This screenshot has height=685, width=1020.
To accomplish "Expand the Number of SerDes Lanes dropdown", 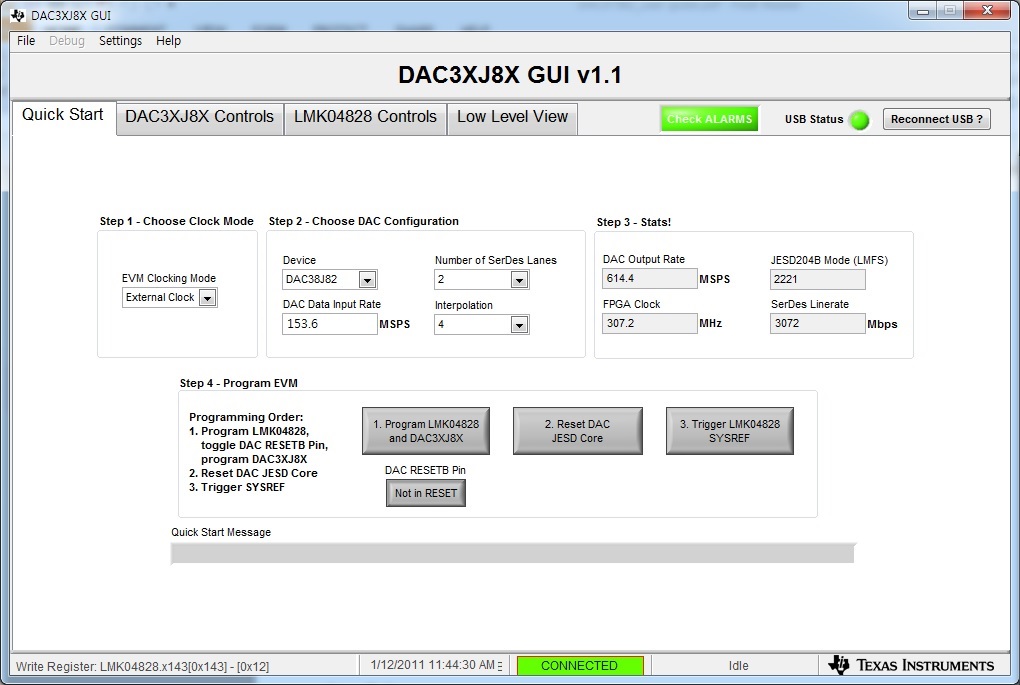I will click(519, 280).
